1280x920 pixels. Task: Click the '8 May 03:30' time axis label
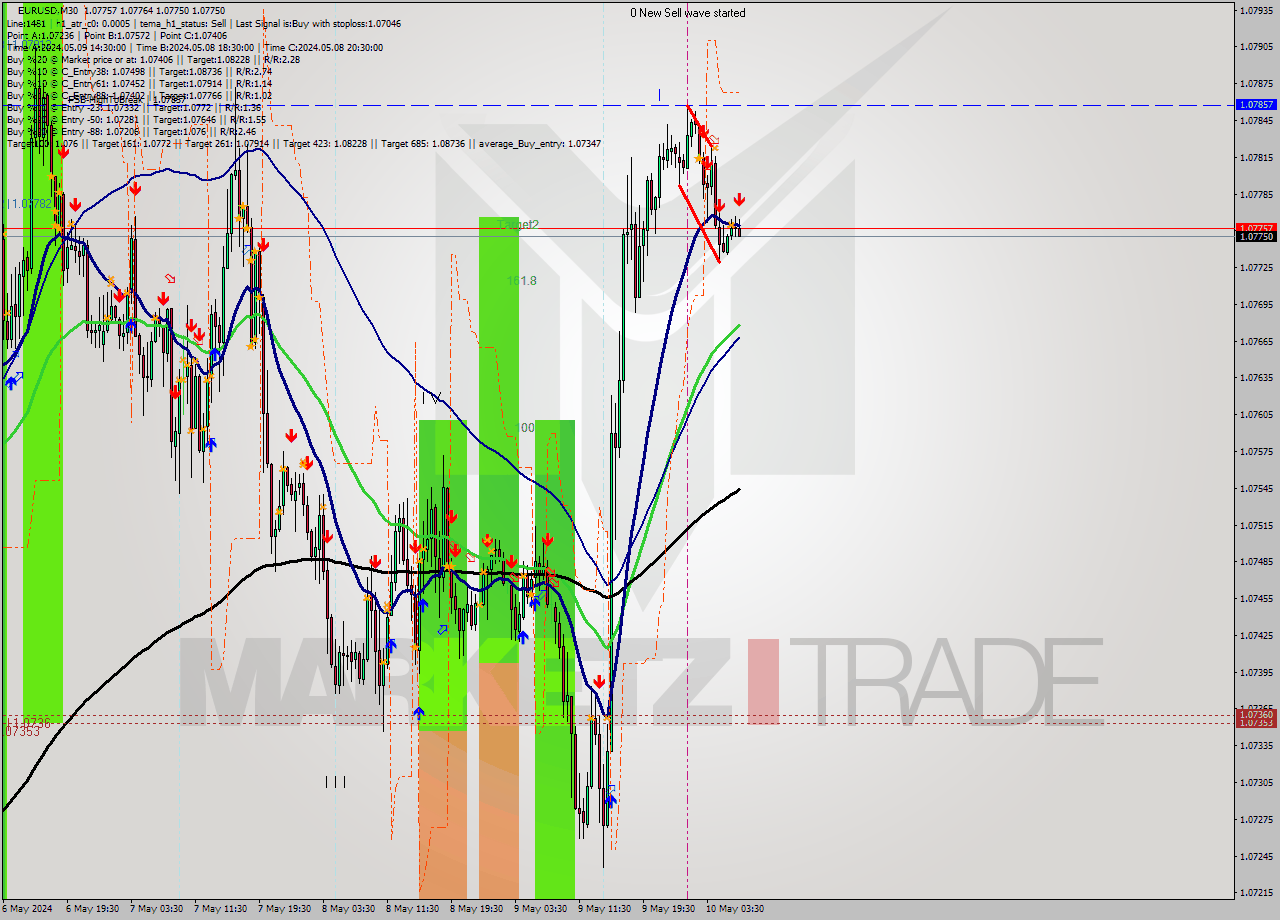pos(349,909)
